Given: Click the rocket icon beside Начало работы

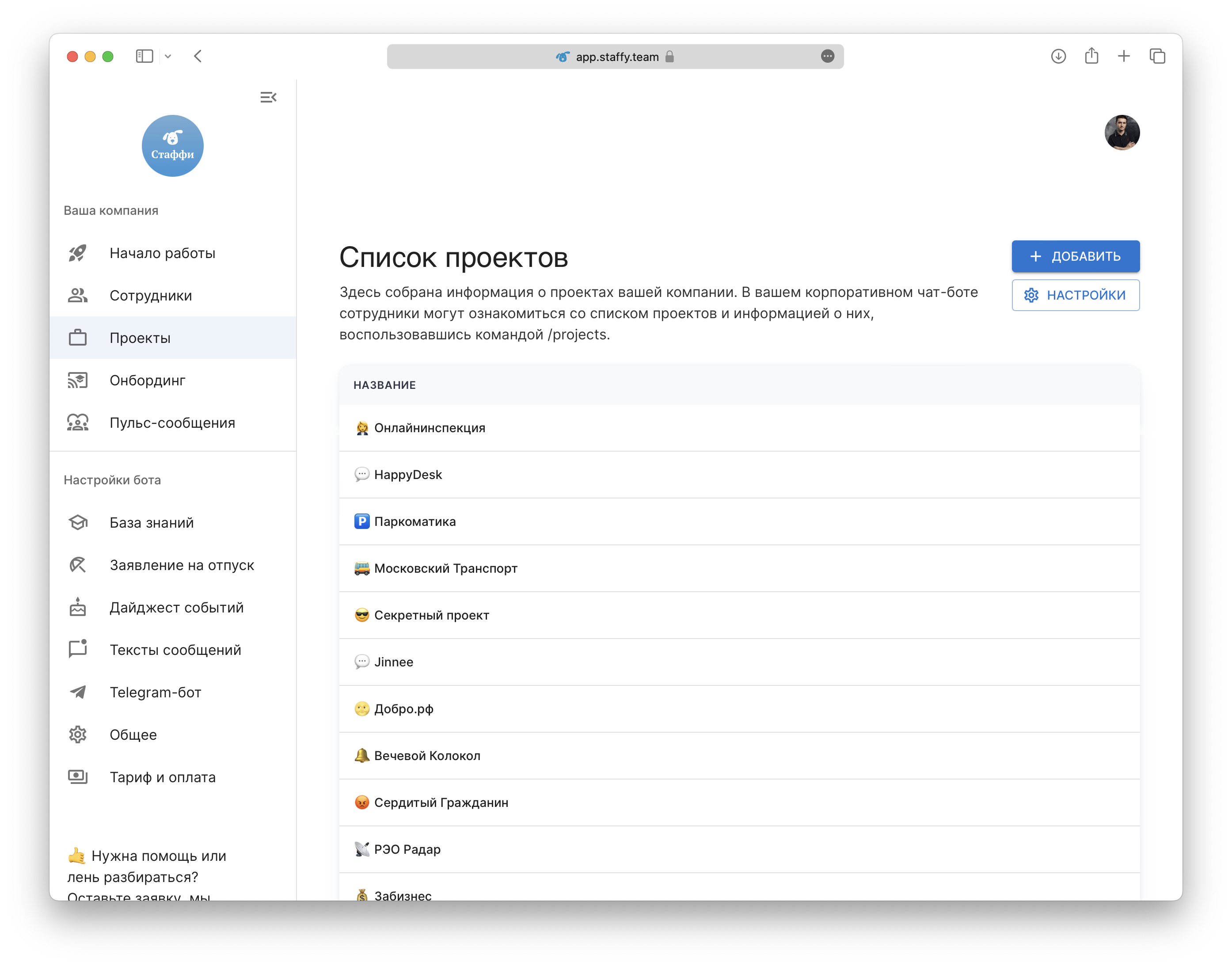Looking at the screenshot, I should pos(77,253).
